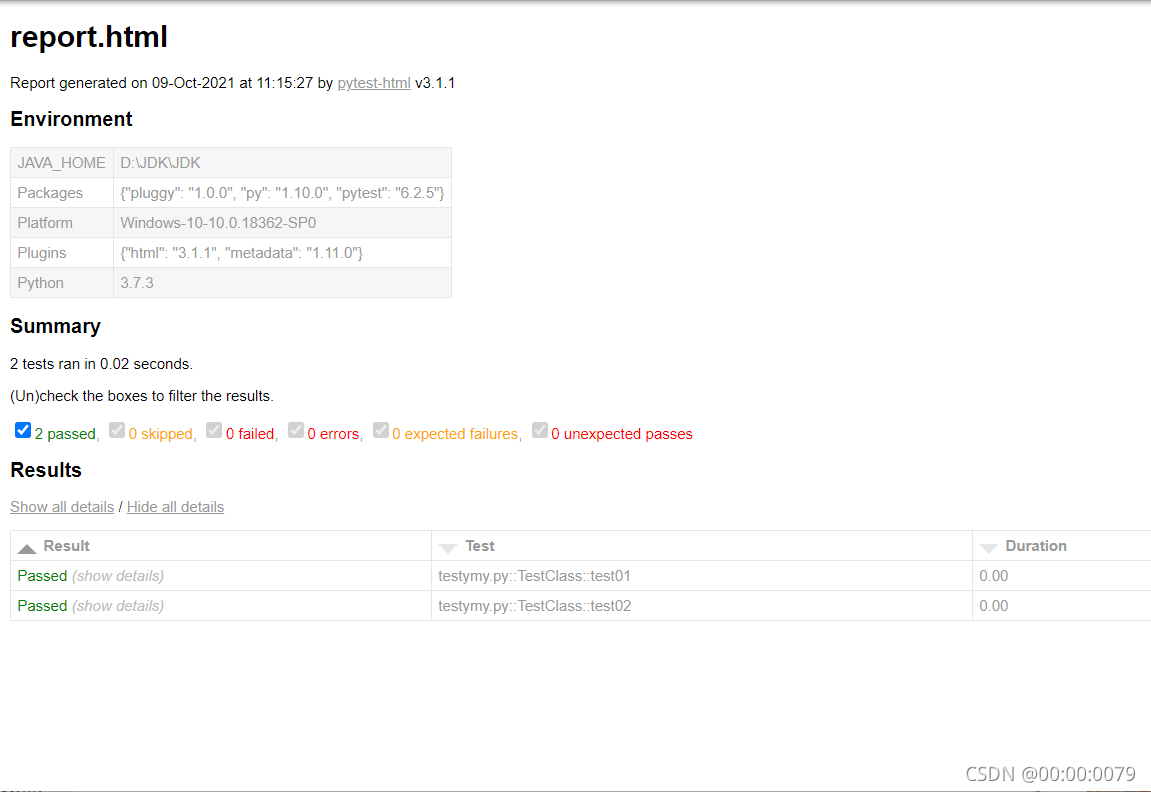Click the 0 unexpected passes label
The image size is (1151, 792).
(622, 434)
